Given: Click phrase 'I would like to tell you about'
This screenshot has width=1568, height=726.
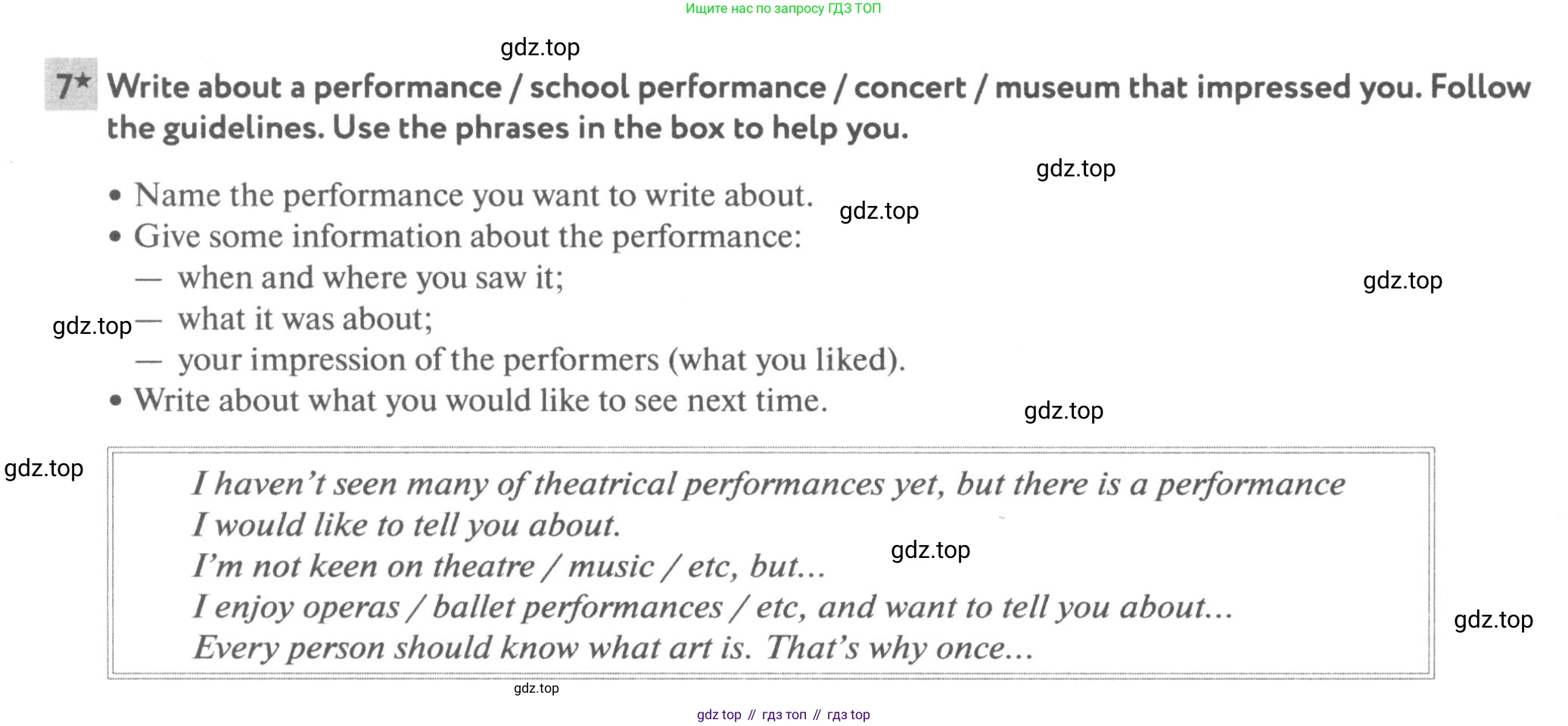Looking at the screenshot, I should [x=406, y=525].
